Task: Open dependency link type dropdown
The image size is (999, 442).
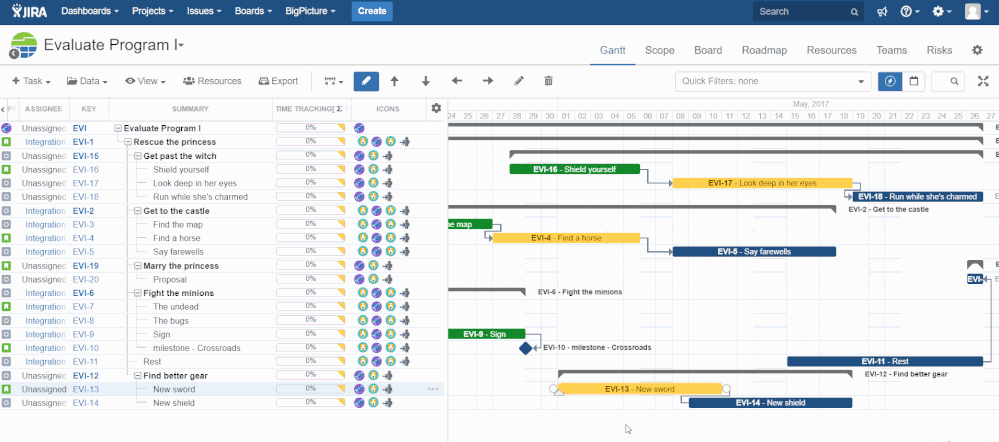Action: tap(334, 81)
